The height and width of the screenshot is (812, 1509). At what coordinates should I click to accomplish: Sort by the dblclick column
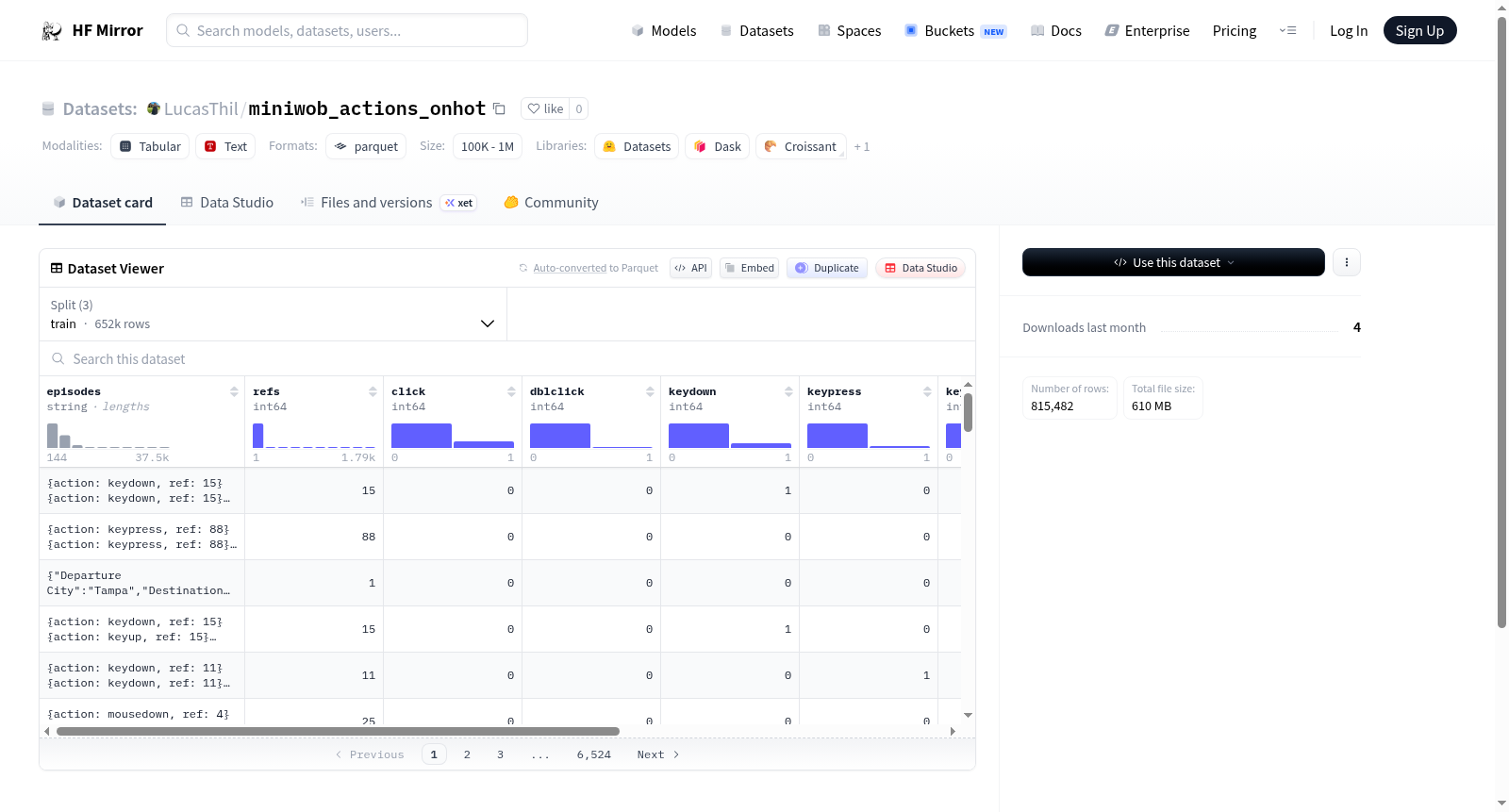point(650,391)
